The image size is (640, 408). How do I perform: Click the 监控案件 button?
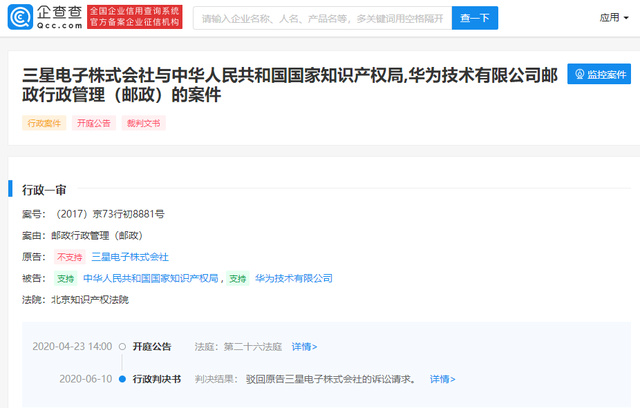click(599, 74)
